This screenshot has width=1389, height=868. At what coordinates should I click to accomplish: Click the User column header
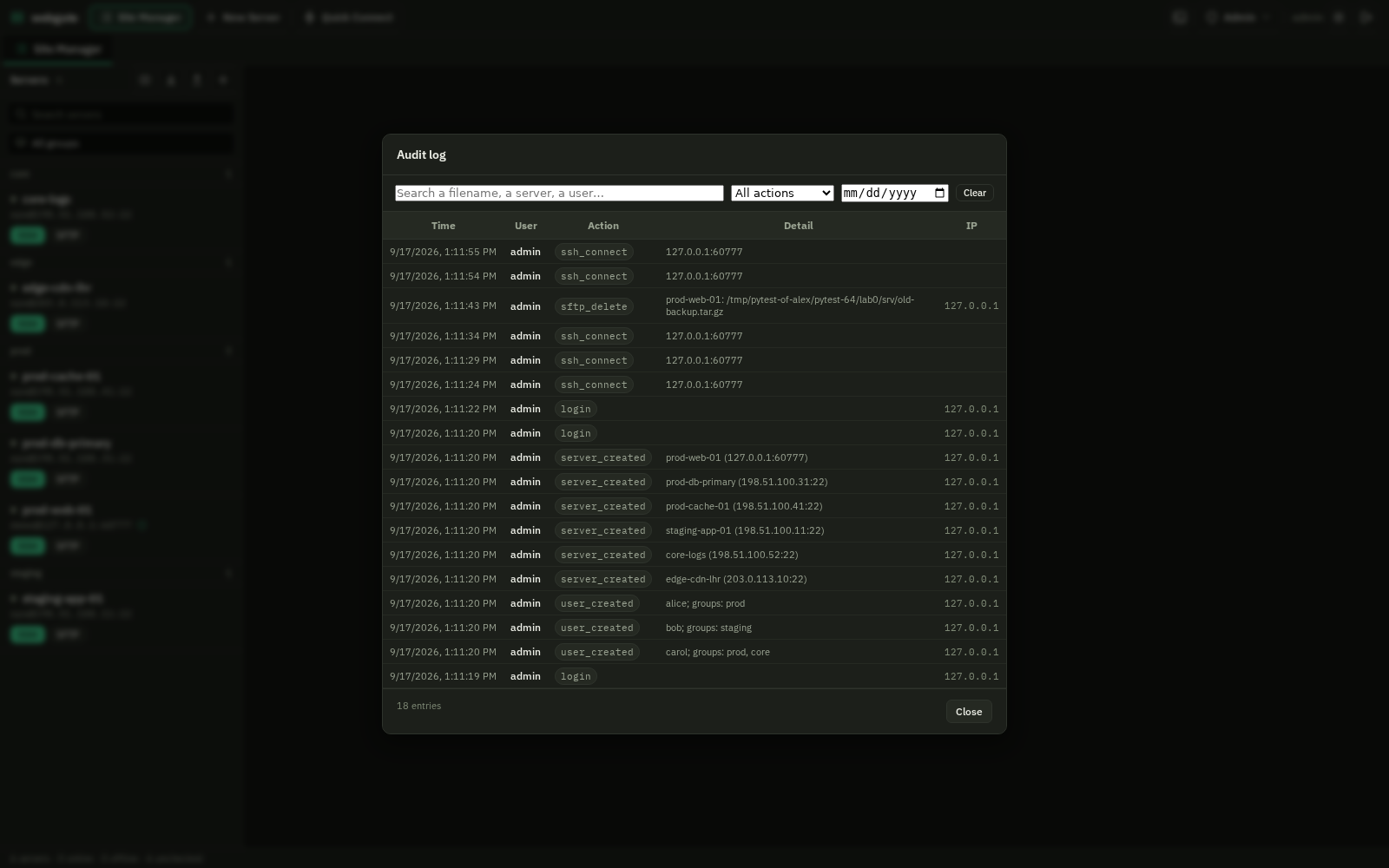tap(525, 226)
